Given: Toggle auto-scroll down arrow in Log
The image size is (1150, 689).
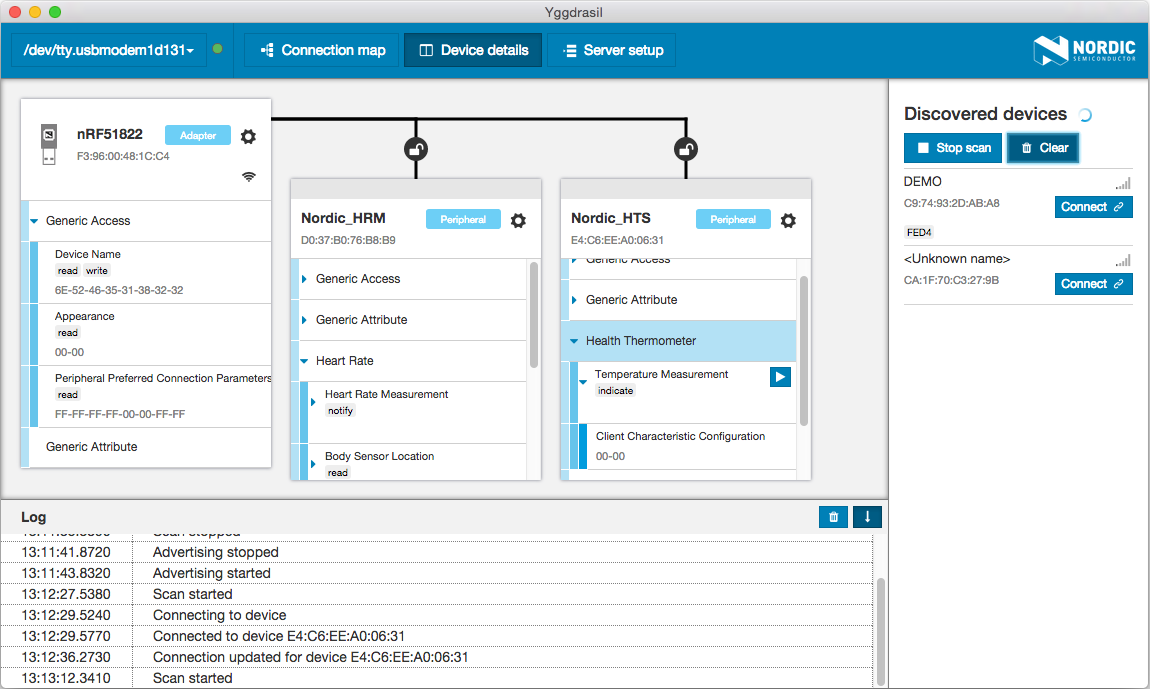Looking at the screenshot, I should click(867, 517).
